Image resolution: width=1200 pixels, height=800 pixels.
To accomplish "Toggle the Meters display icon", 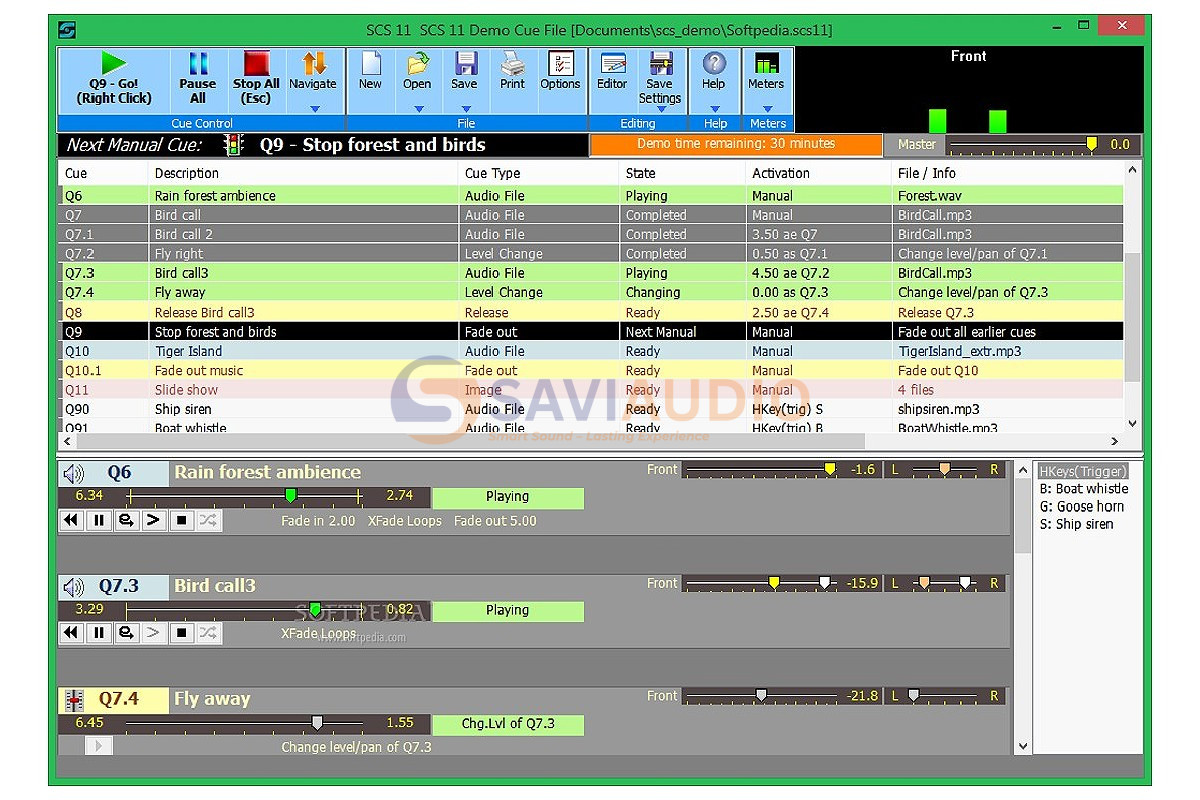I will point(766,72).
